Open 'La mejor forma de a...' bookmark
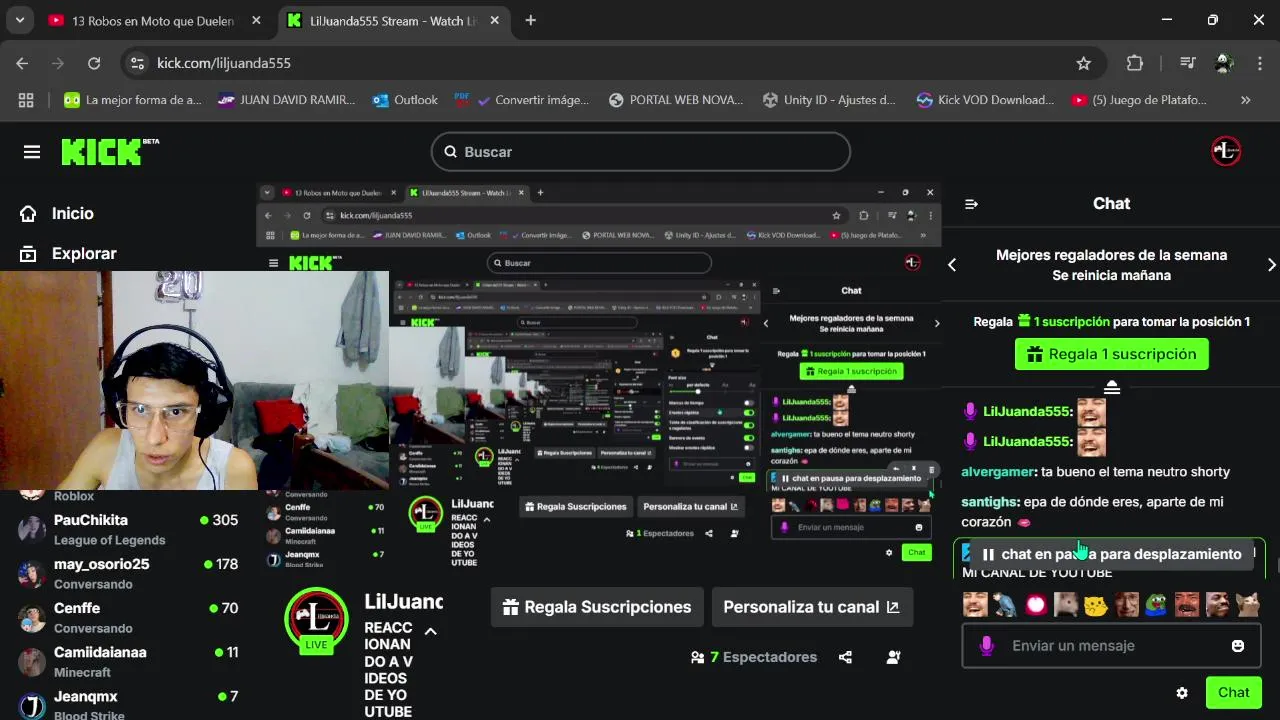1280x720 pixels. (132, 100)
